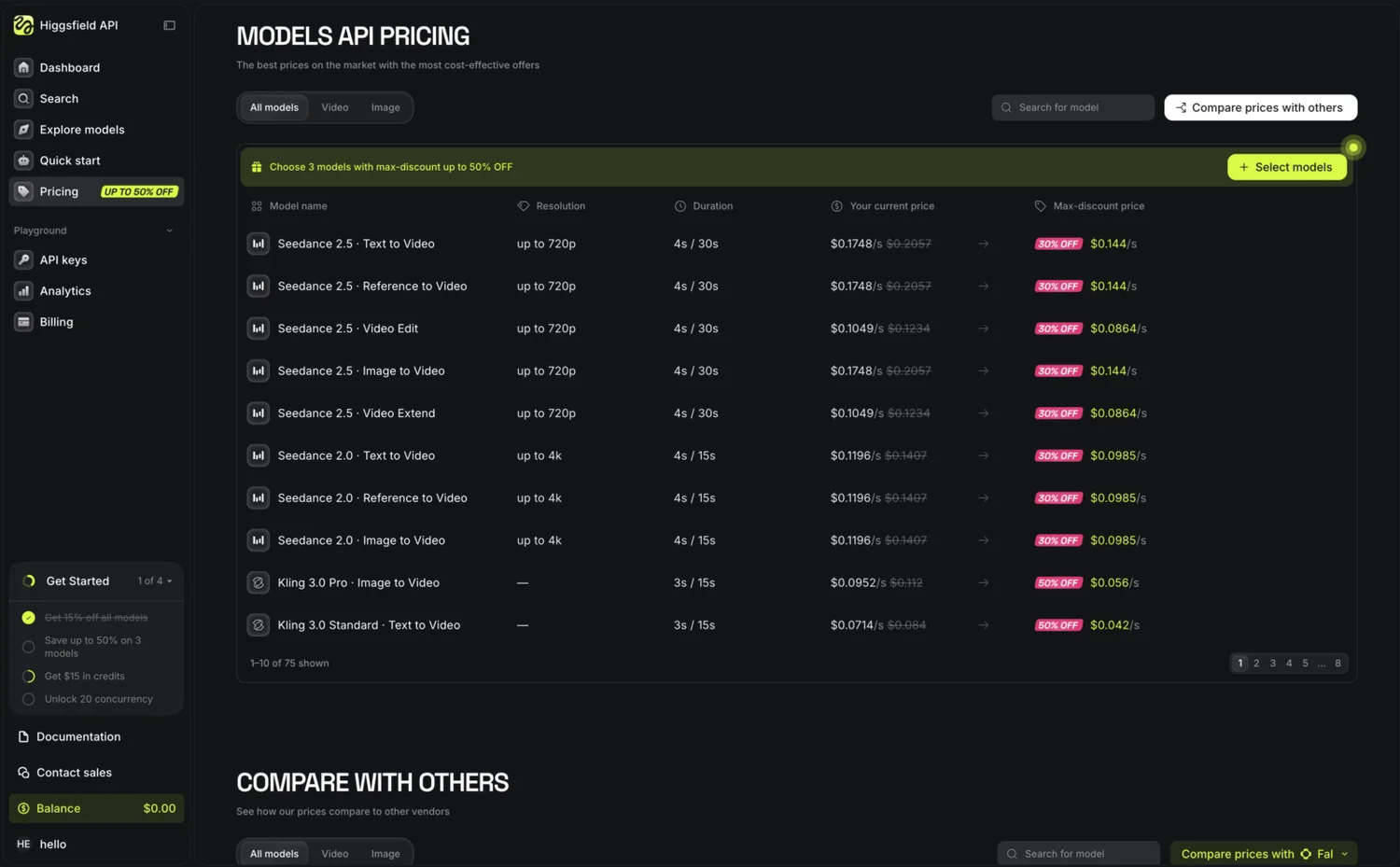
Task: Click the 'Search for model' field in compare section
Action: click(1078, 854)
